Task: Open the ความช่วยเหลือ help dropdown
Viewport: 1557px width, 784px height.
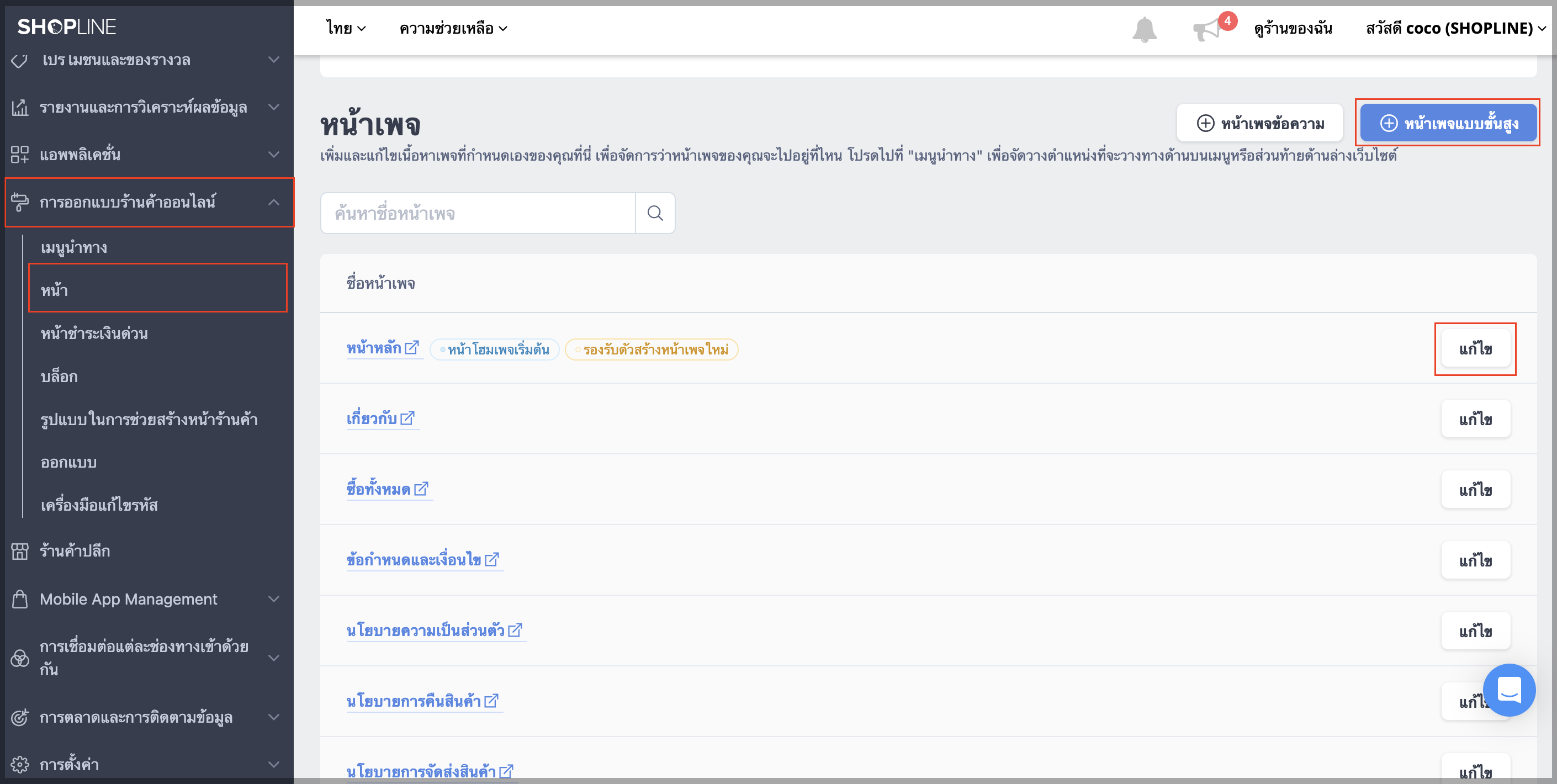Action: 453,28
